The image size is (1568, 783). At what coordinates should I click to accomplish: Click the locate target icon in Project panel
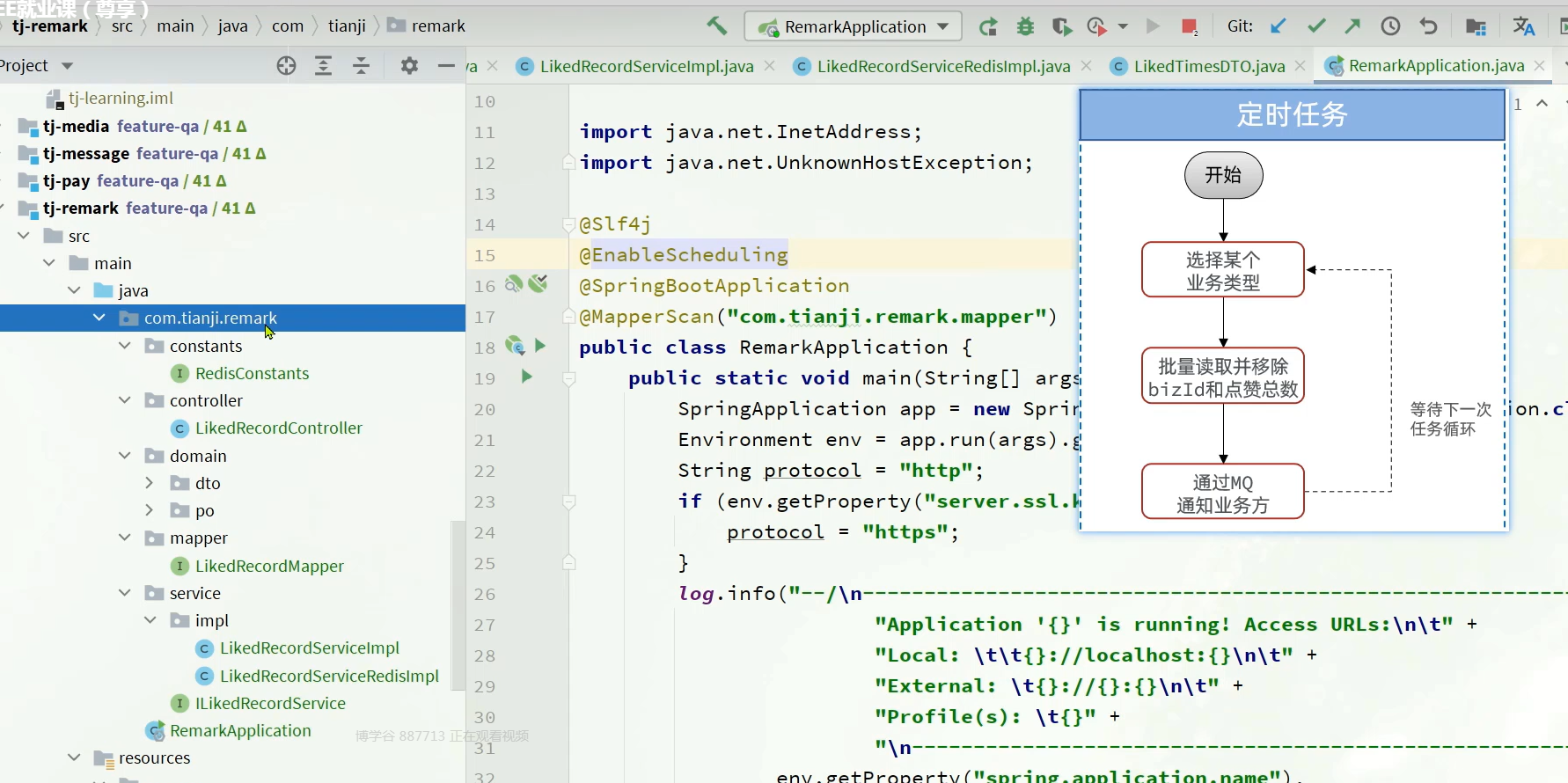[x=286, y=66]
